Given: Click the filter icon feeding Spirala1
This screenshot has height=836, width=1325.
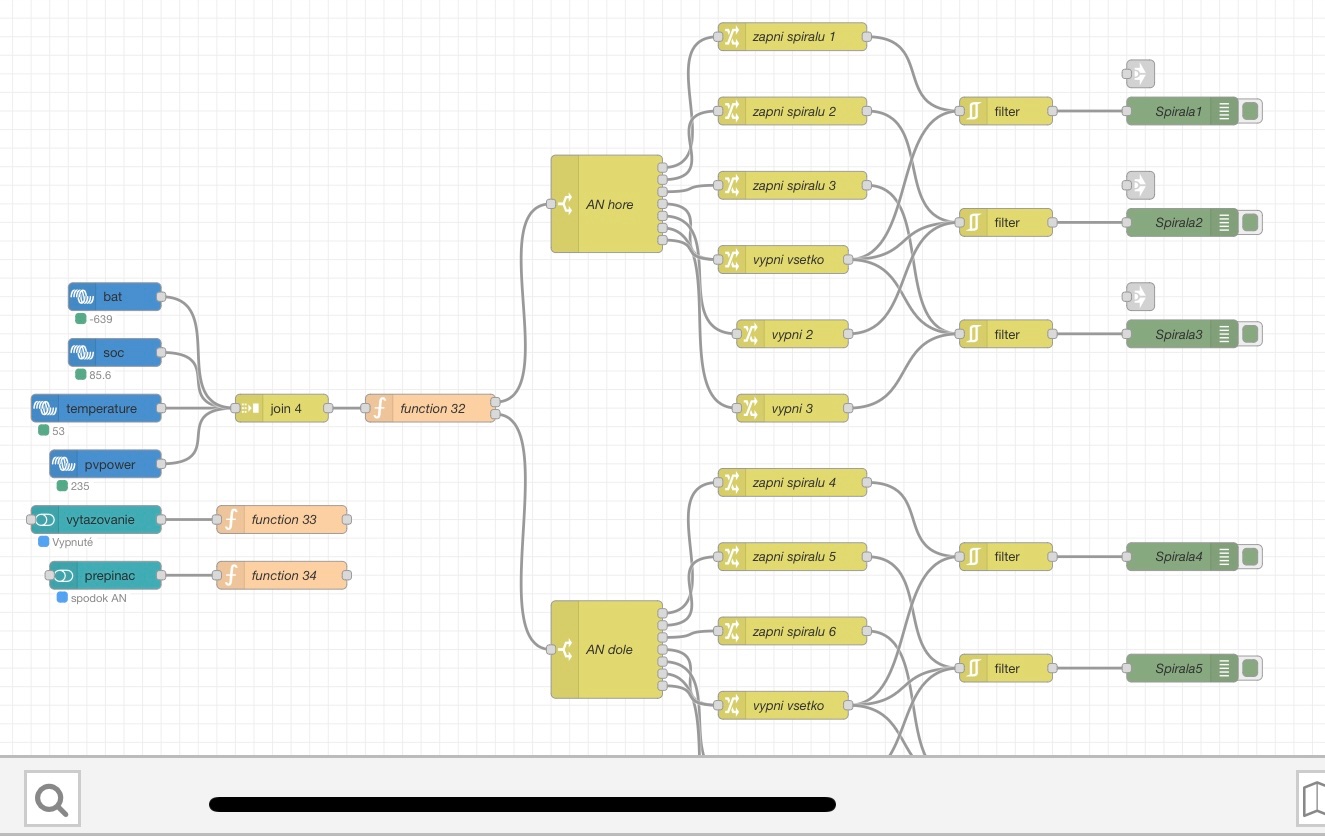Looking at the screenshot, I should click(973, 111).
